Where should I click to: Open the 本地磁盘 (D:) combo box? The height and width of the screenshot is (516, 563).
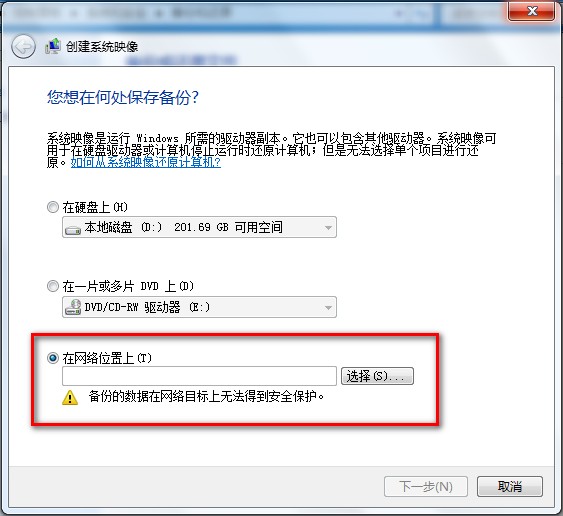click(199, 227)
